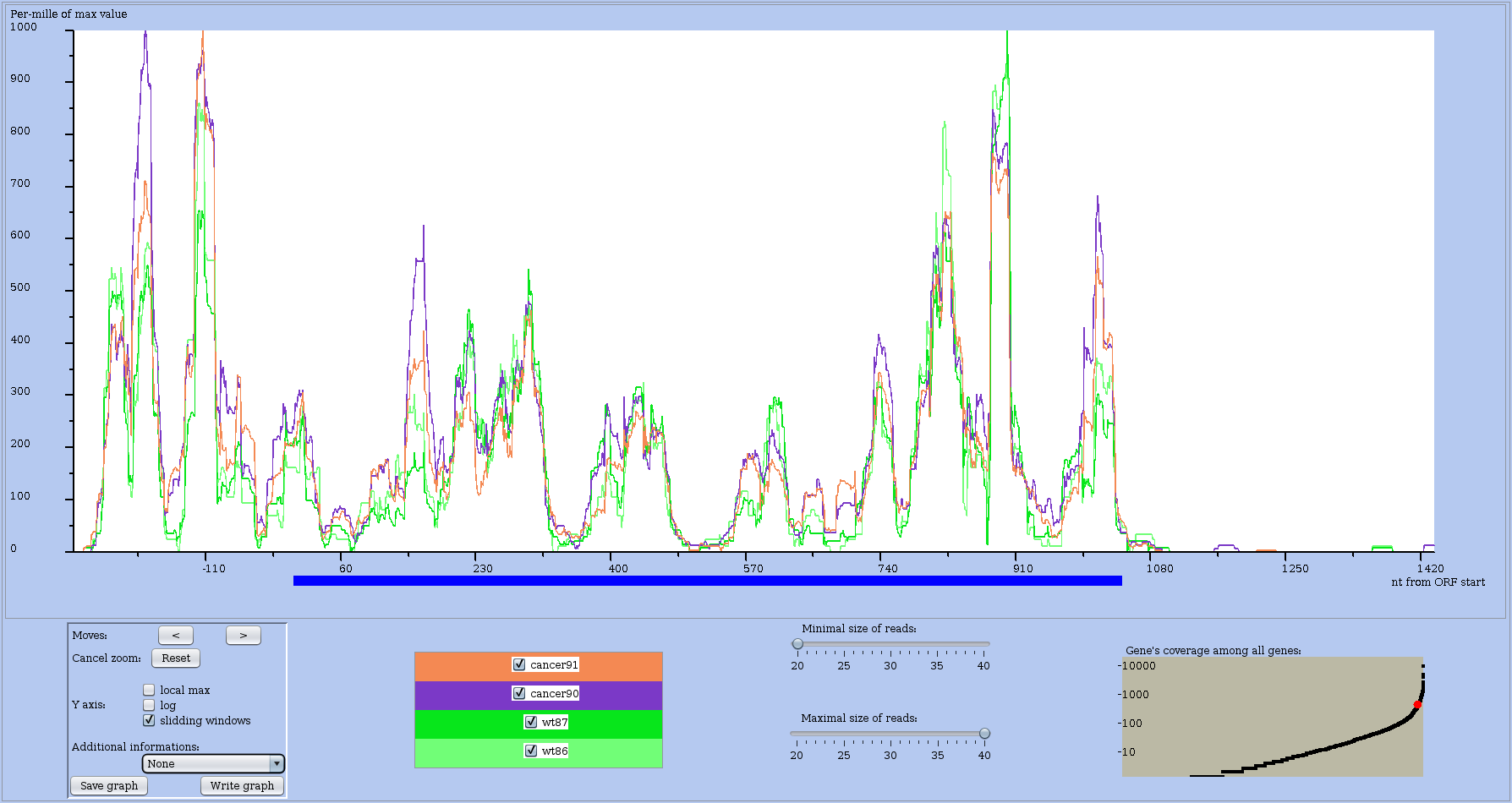Click the Save graph button

click(x=109, y=786)
